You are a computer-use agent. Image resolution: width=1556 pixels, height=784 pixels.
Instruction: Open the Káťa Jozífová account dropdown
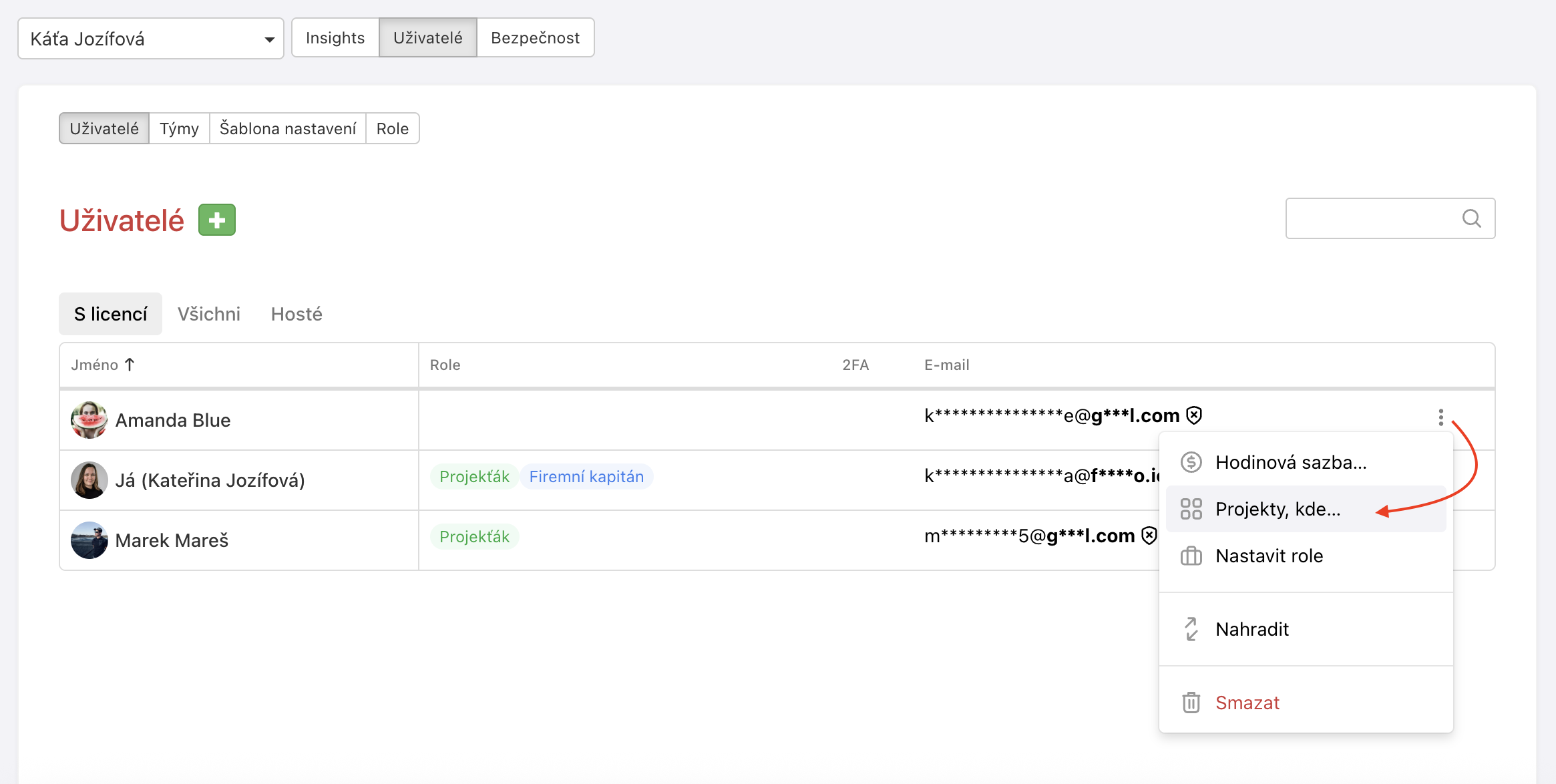click(151, 39)
